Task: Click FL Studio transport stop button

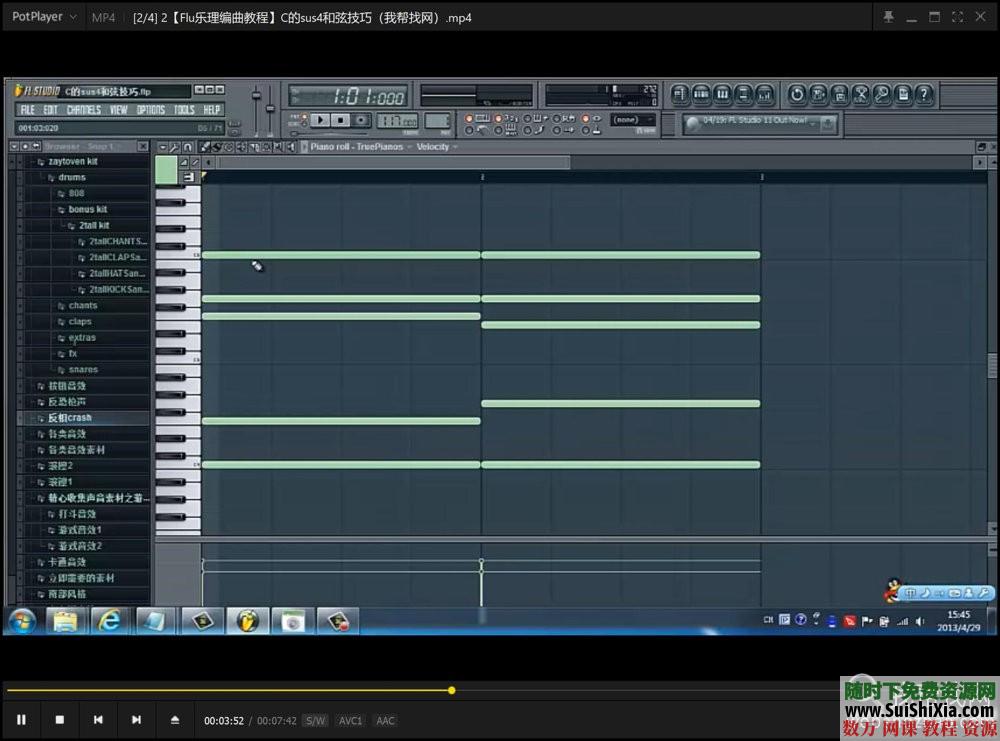Action: click(x=341, y=120)
